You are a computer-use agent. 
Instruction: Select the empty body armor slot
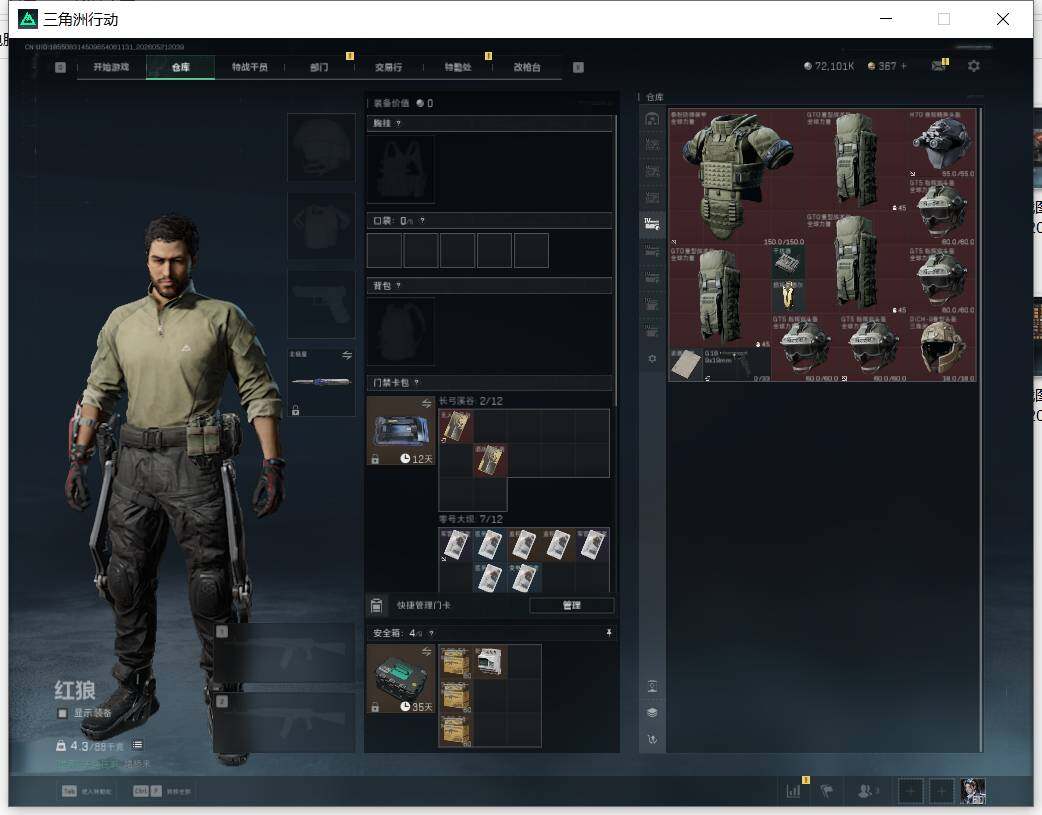coord(321,226)
